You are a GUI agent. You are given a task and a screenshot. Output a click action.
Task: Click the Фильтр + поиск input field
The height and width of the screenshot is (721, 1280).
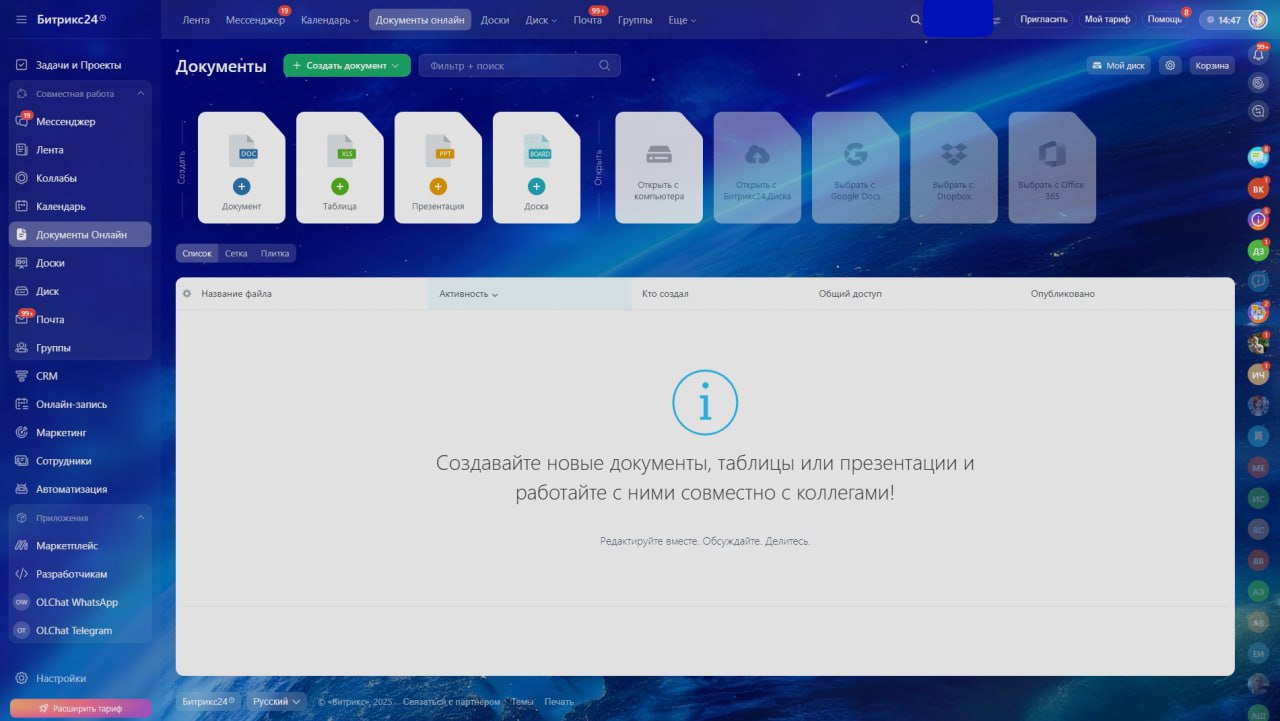tap(510, 66)
